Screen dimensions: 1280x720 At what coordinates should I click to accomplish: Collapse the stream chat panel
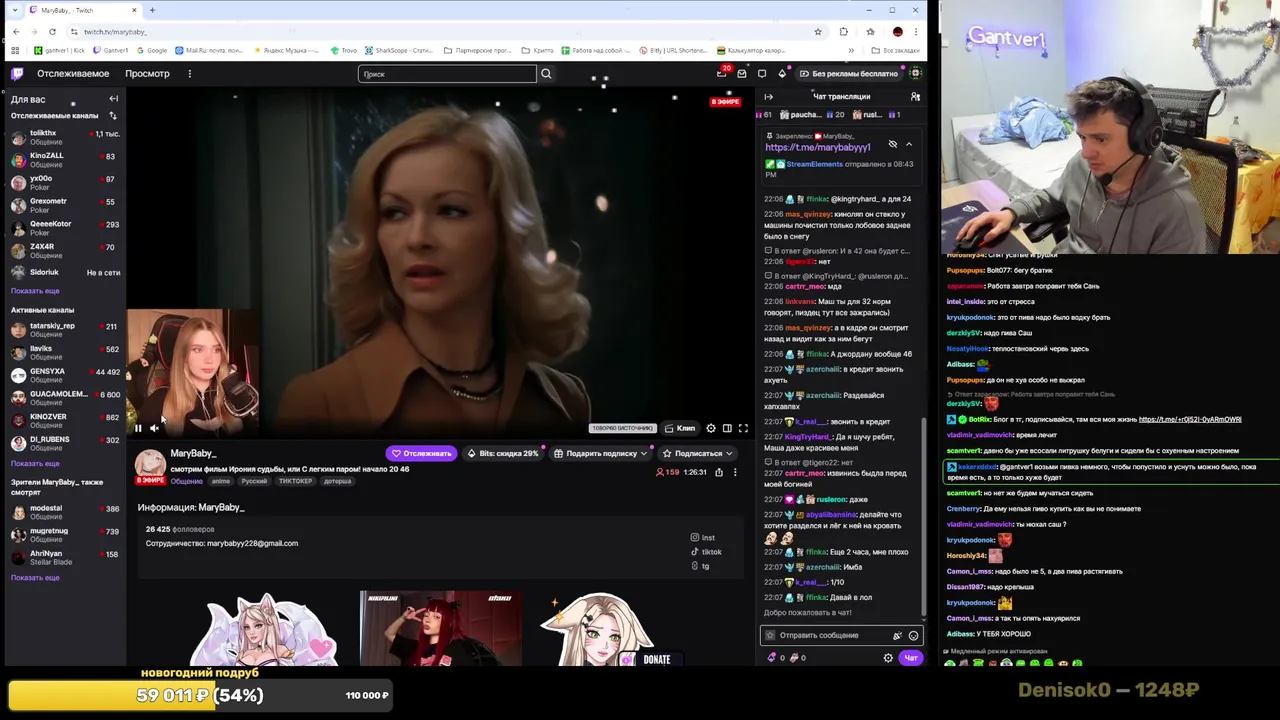[769, 96]
